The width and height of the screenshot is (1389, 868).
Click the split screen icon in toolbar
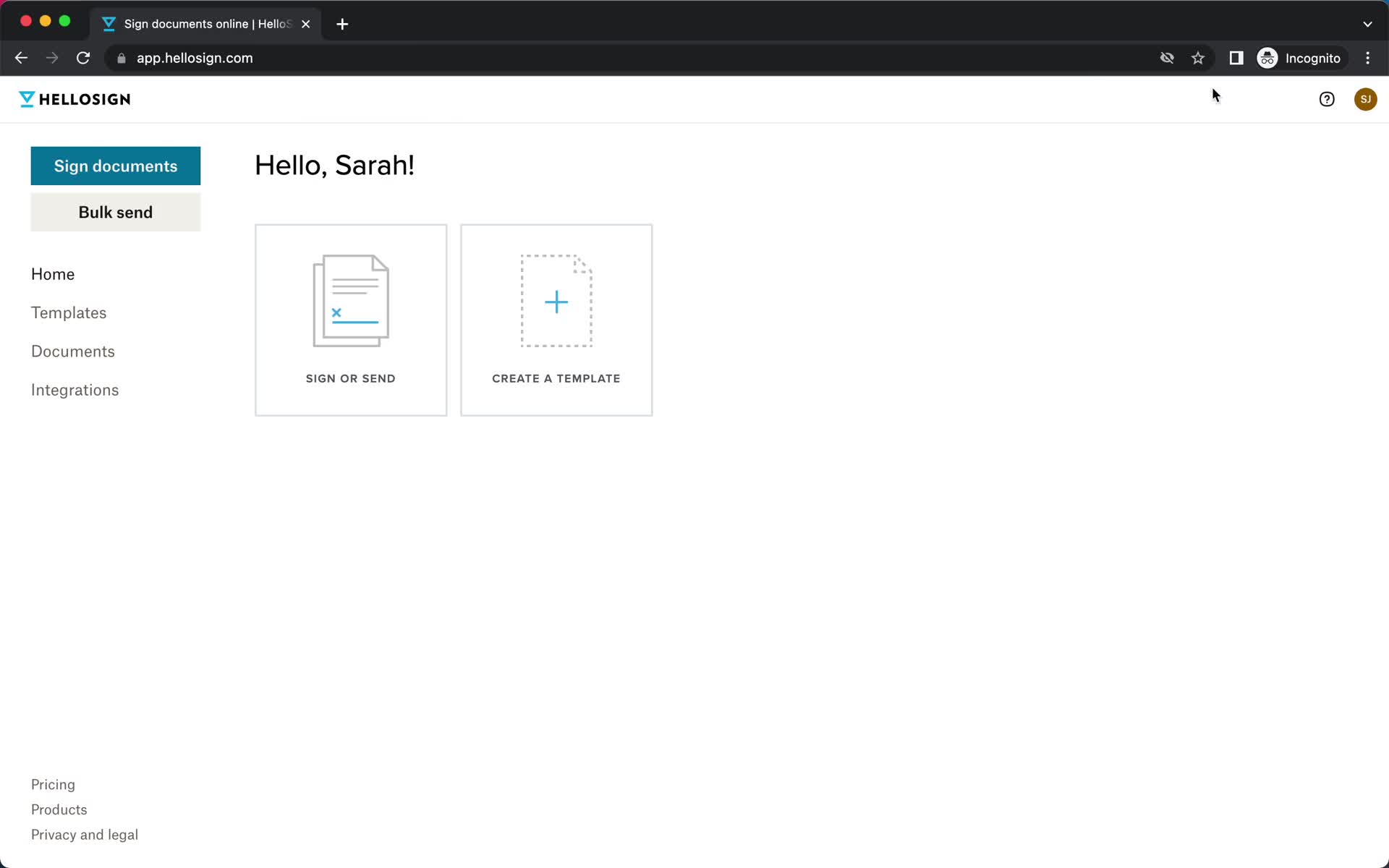coord(1236,58)
